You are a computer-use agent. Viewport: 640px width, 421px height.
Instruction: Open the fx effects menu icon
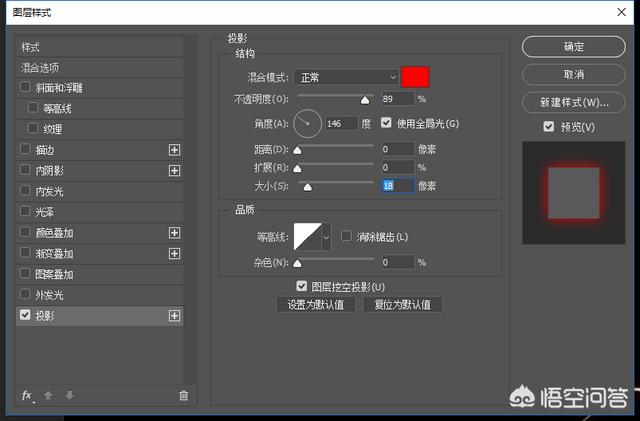pyautogui.click(x=27, y=395)
